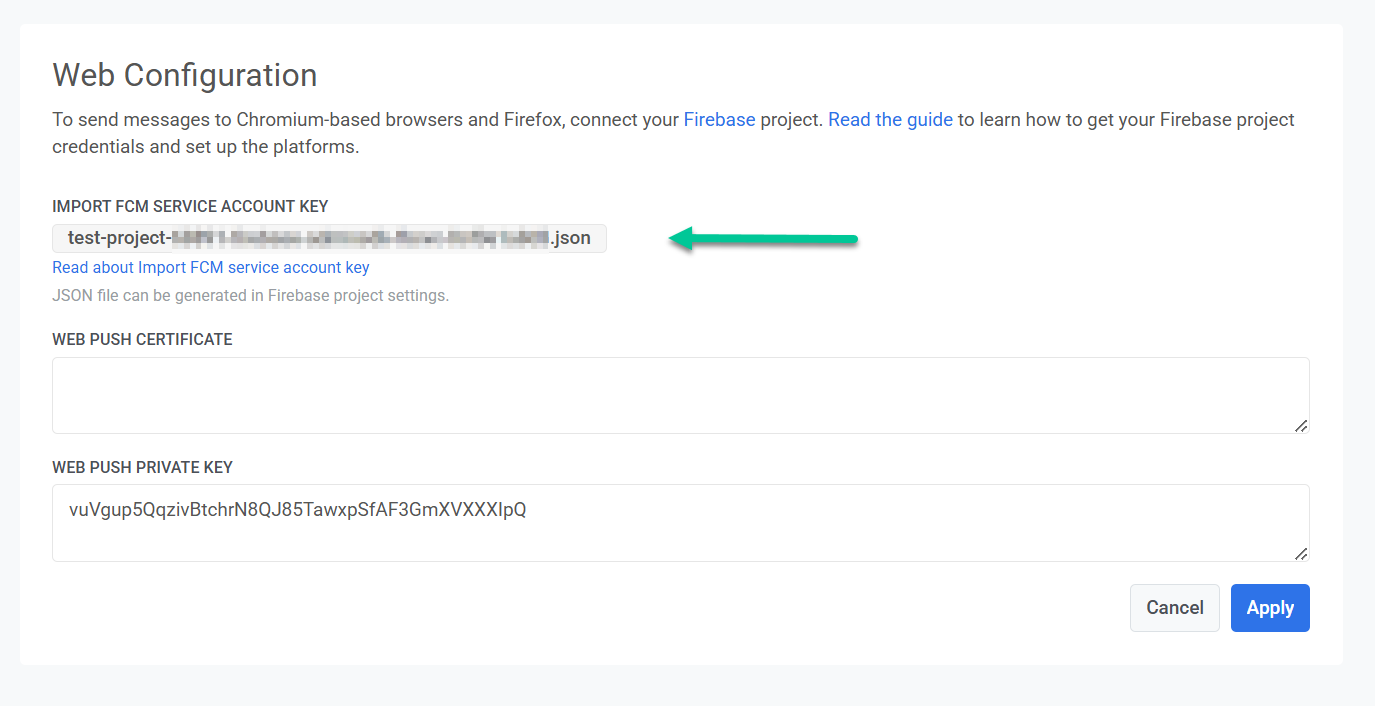Grab the Web Push Certificate resize handle
The width and height of the screenshot is (1375, 706).
[x=1301, y=425]
